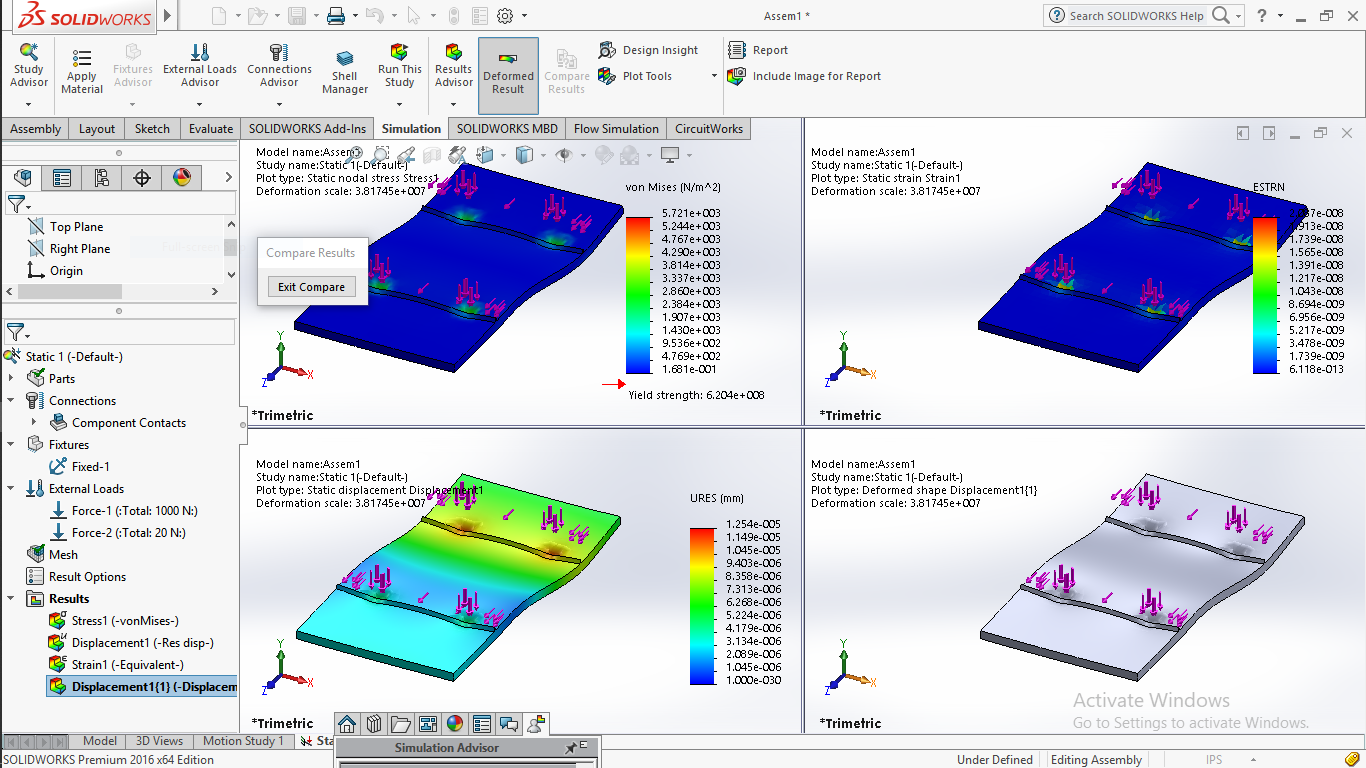Screen dimensions: 1366x768
Task: Switch to the Evaluate tab
Action: 211,129
